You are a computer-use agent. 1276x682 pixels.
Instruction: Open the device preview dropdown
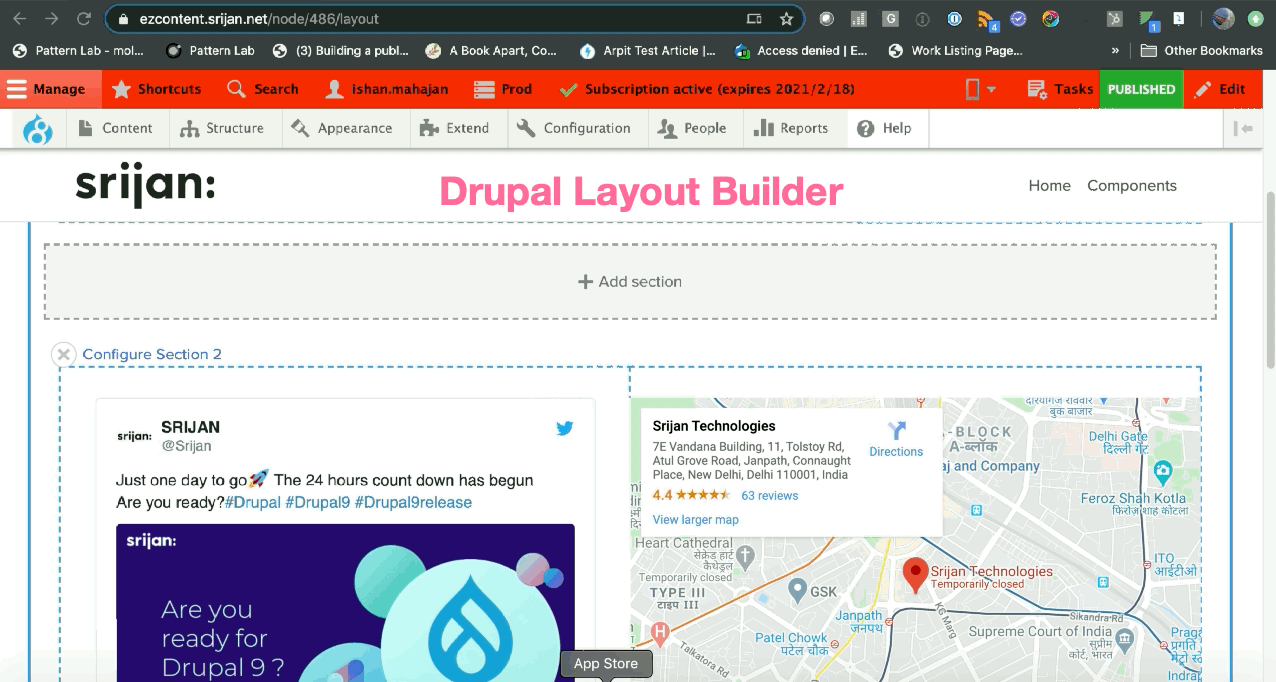click(x=980, y=89)
